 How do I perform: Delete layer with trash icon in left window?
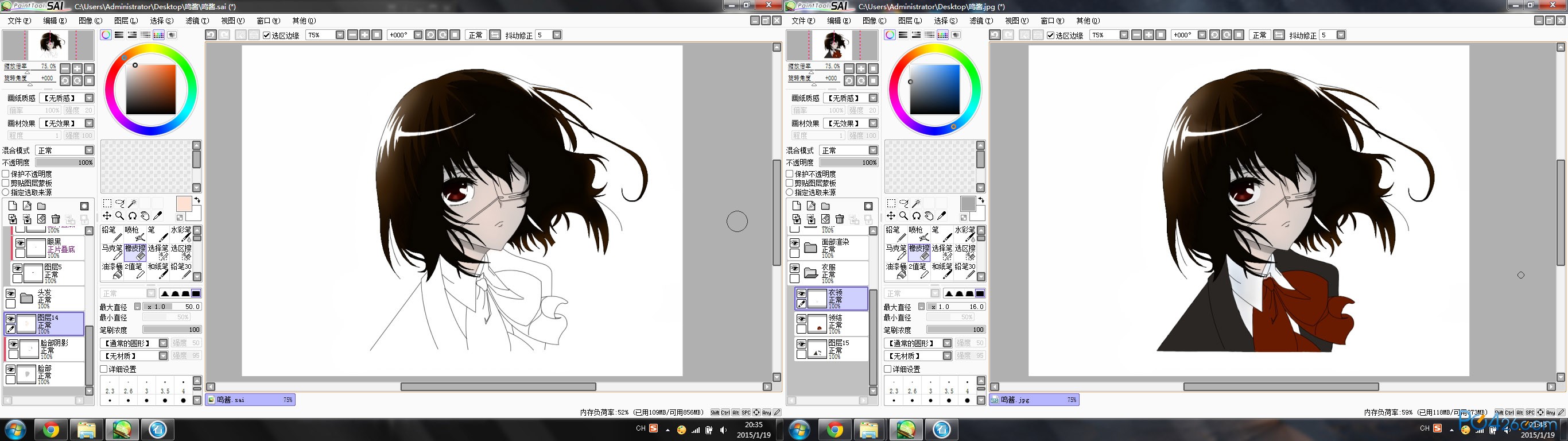(56, 219)
